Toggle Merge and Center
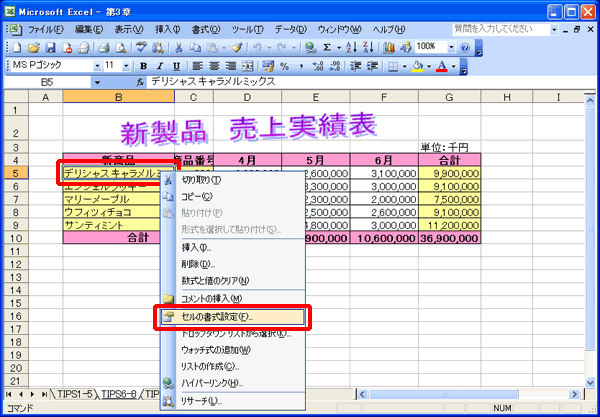Viewport: 600px width, 417px height. point(247,67)
